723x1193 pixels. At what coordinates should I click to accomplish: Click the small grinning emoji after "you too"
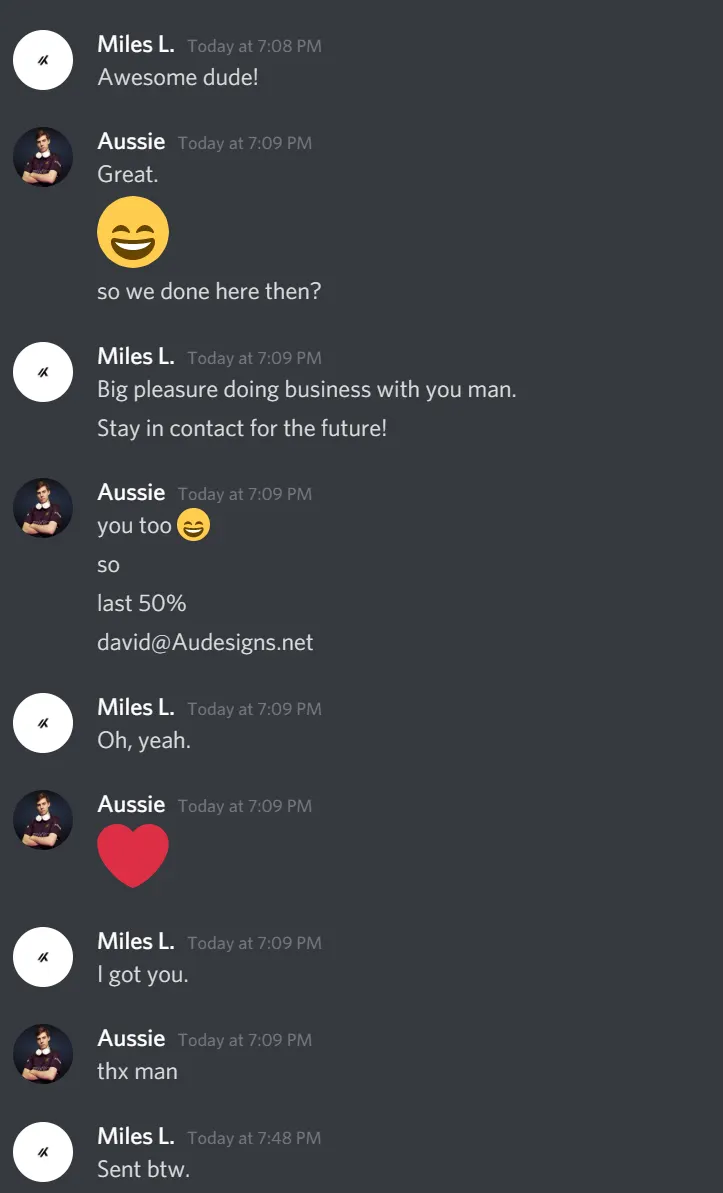(193, 525)
